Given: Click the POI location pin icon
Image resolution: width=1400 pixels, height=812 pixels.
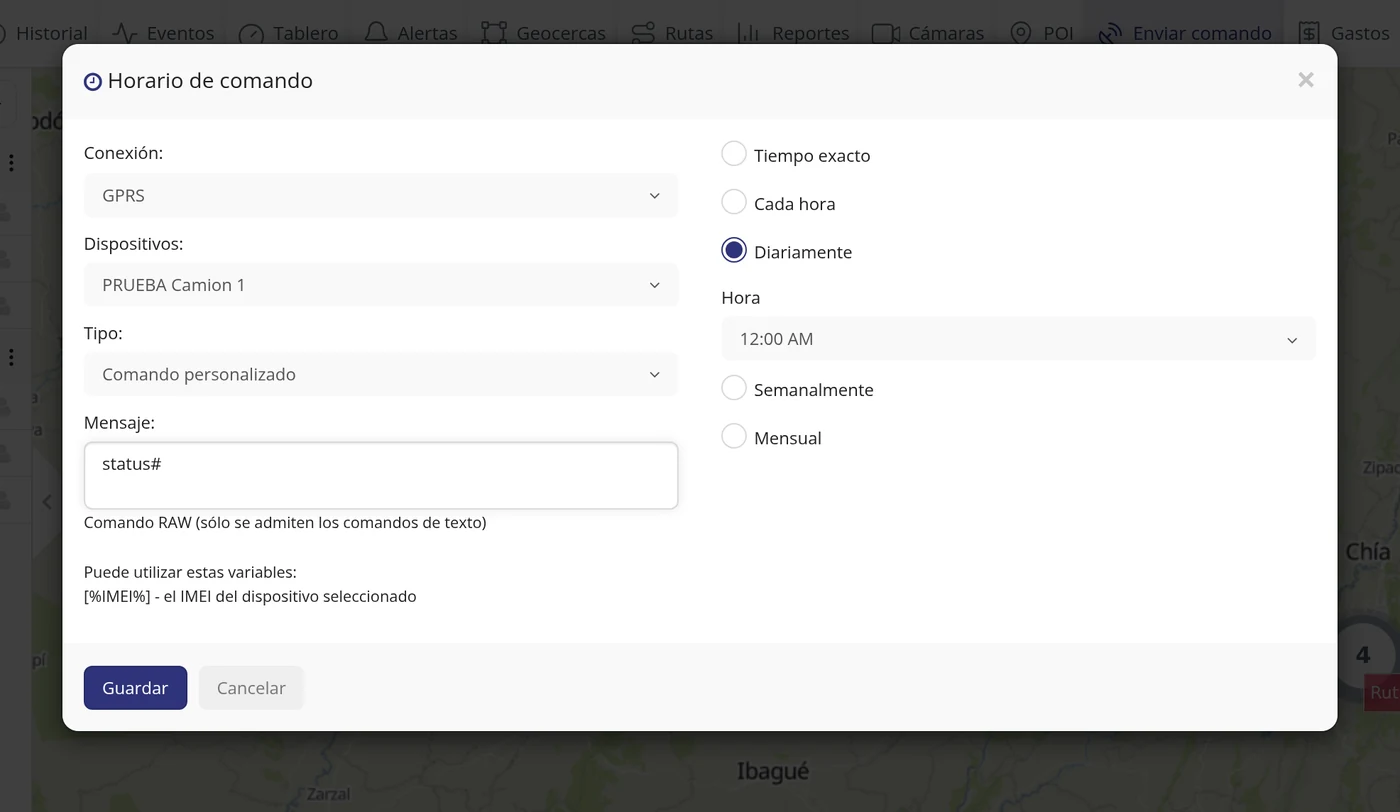Looking at the screenshot, I should click(1020, 33).
